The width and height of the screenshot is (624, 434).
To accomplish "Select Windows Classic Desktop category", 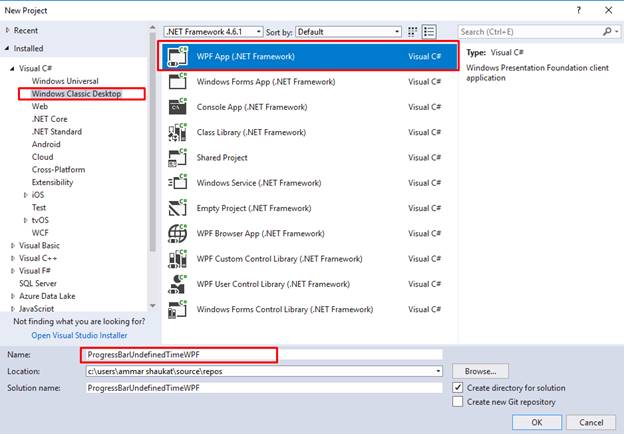I will (x=76, y=94).
